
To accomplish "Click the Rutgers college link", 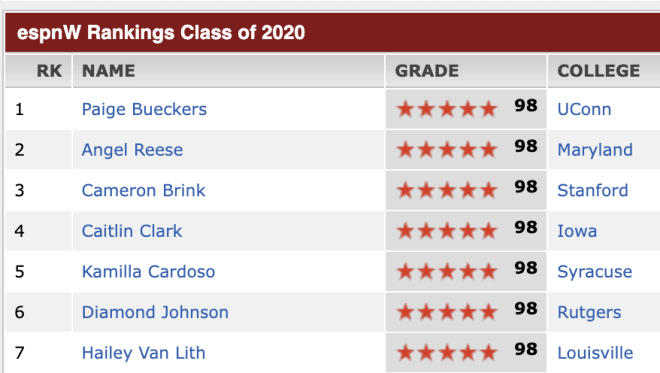I will [589, 312].
